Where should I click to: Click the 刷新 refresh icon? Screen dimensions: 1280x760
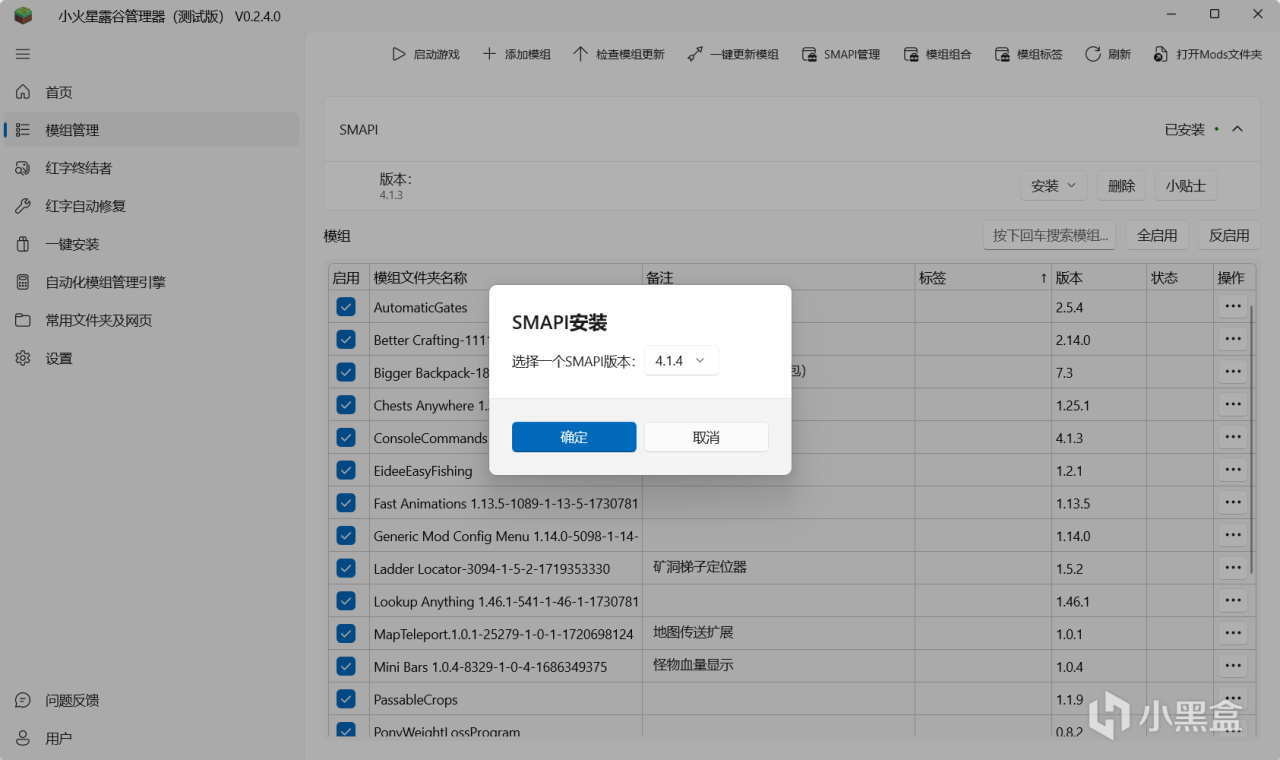coord(1093,54)
